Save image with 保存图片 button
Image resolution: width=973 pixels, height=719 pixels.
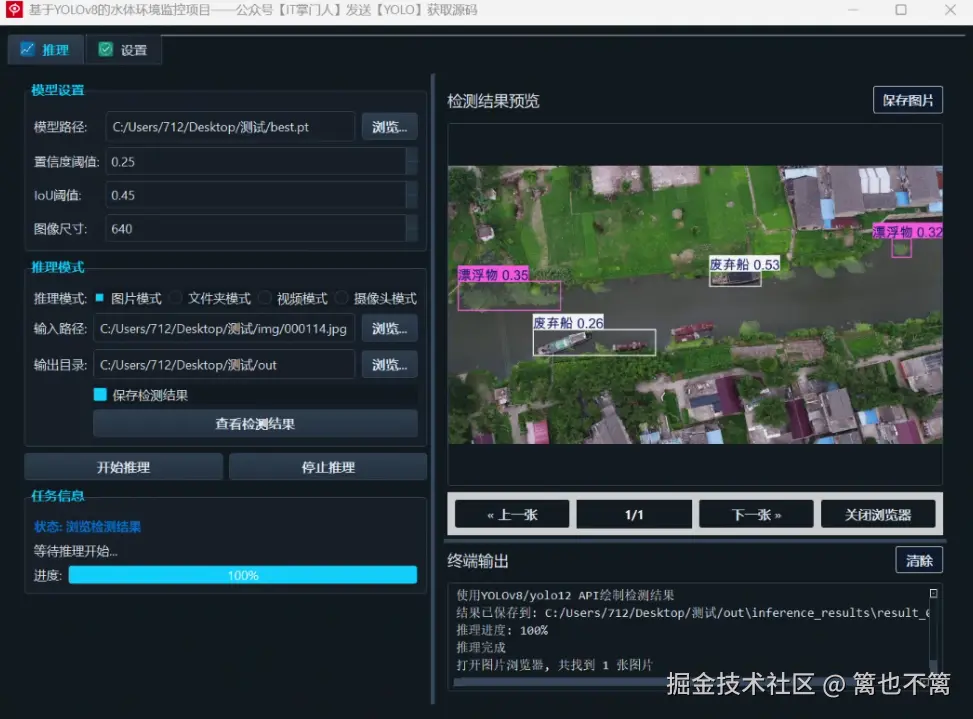click(x=908, y=100)
